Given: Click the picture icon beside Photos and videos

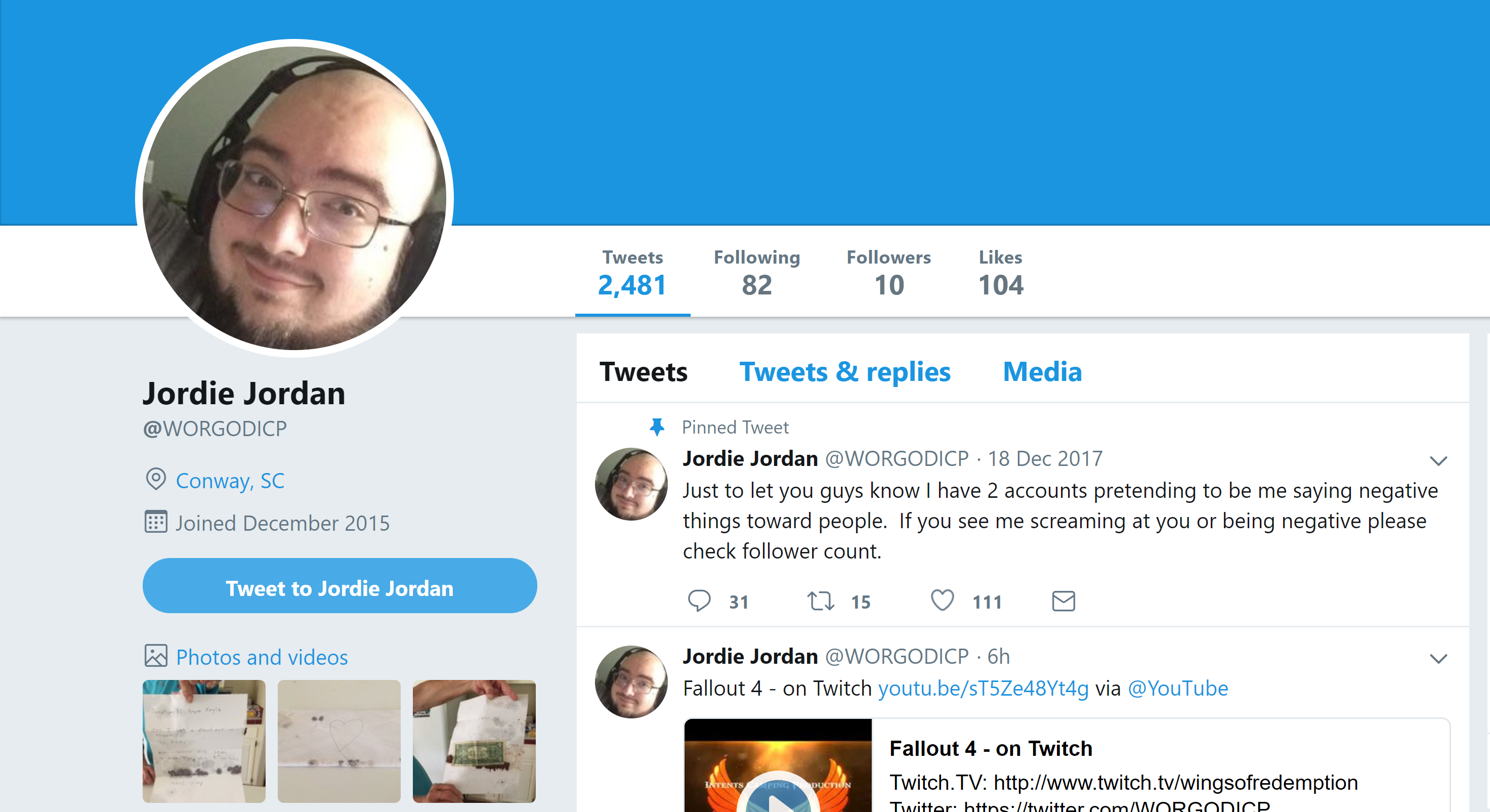Looking at the screenshot, I should [156, 656].
